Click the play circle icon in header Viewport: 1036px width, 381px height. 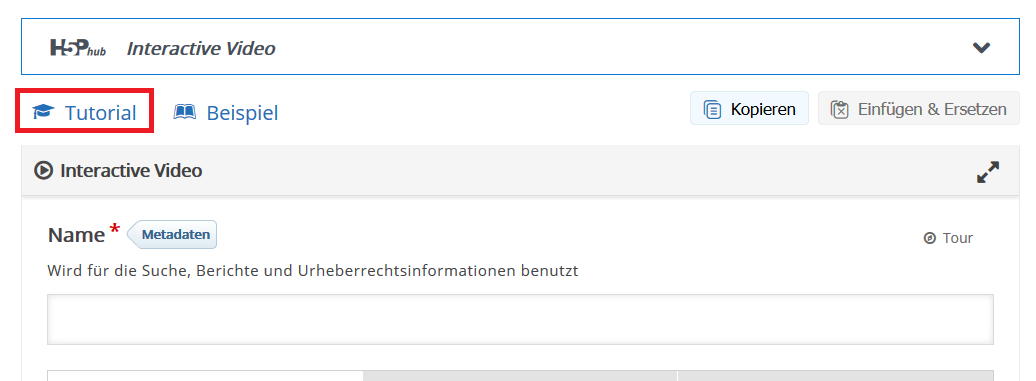[43, 171]
